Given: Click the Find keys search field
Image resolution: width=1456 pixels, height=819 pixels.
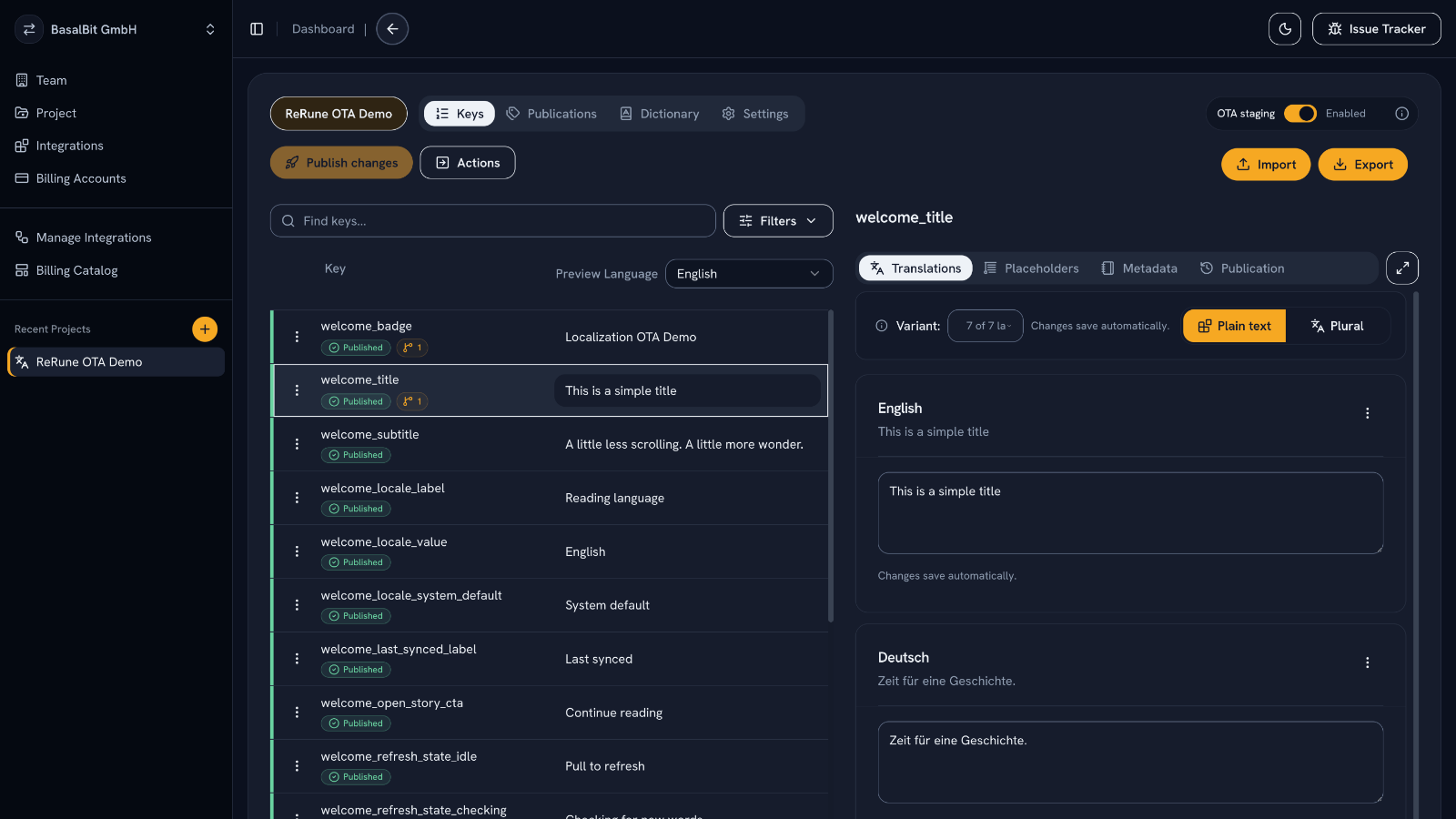Looking at the screenshot, I should (493, 221).
